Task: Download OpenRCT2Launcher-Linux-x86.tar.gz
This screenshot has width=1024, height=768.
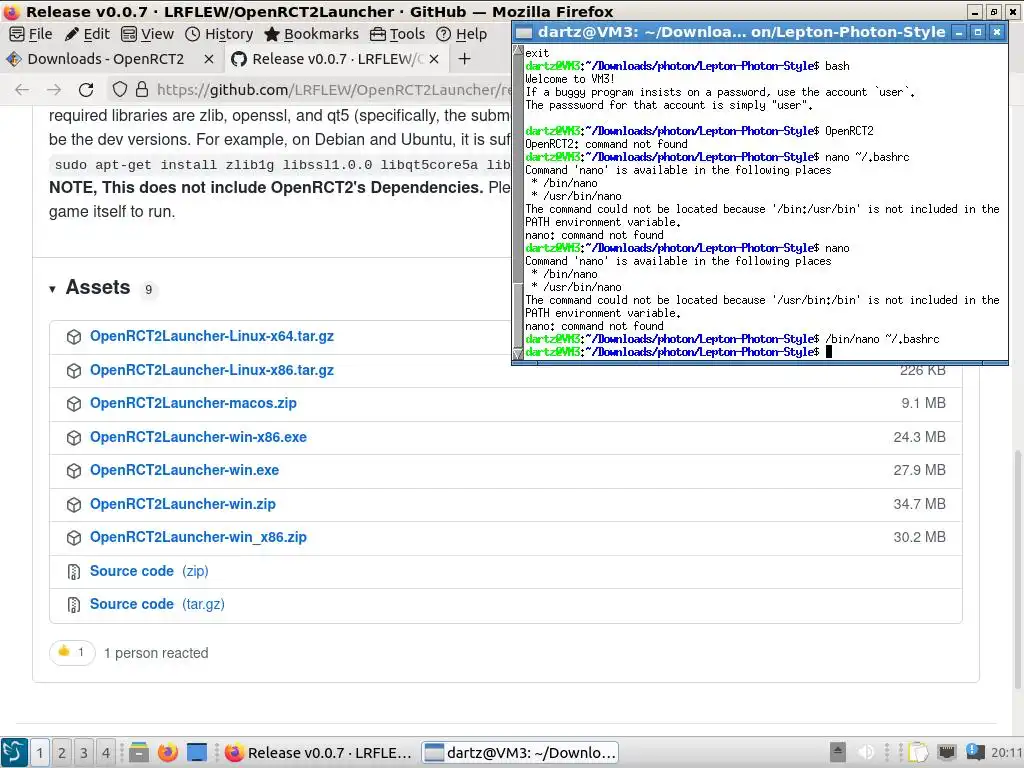Action: [212, 370]
